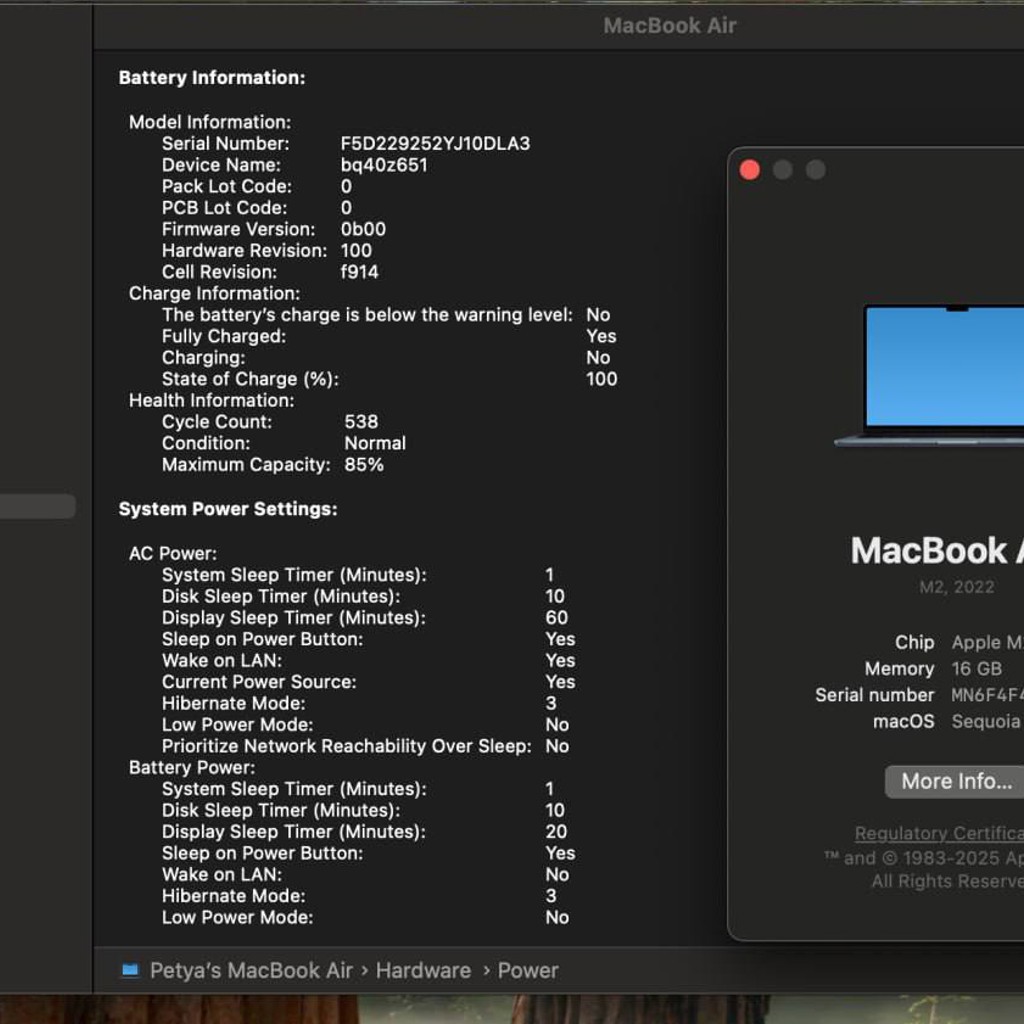Click the Hardware Revision value 100
1024x1024 pixels.
point(356,251)
